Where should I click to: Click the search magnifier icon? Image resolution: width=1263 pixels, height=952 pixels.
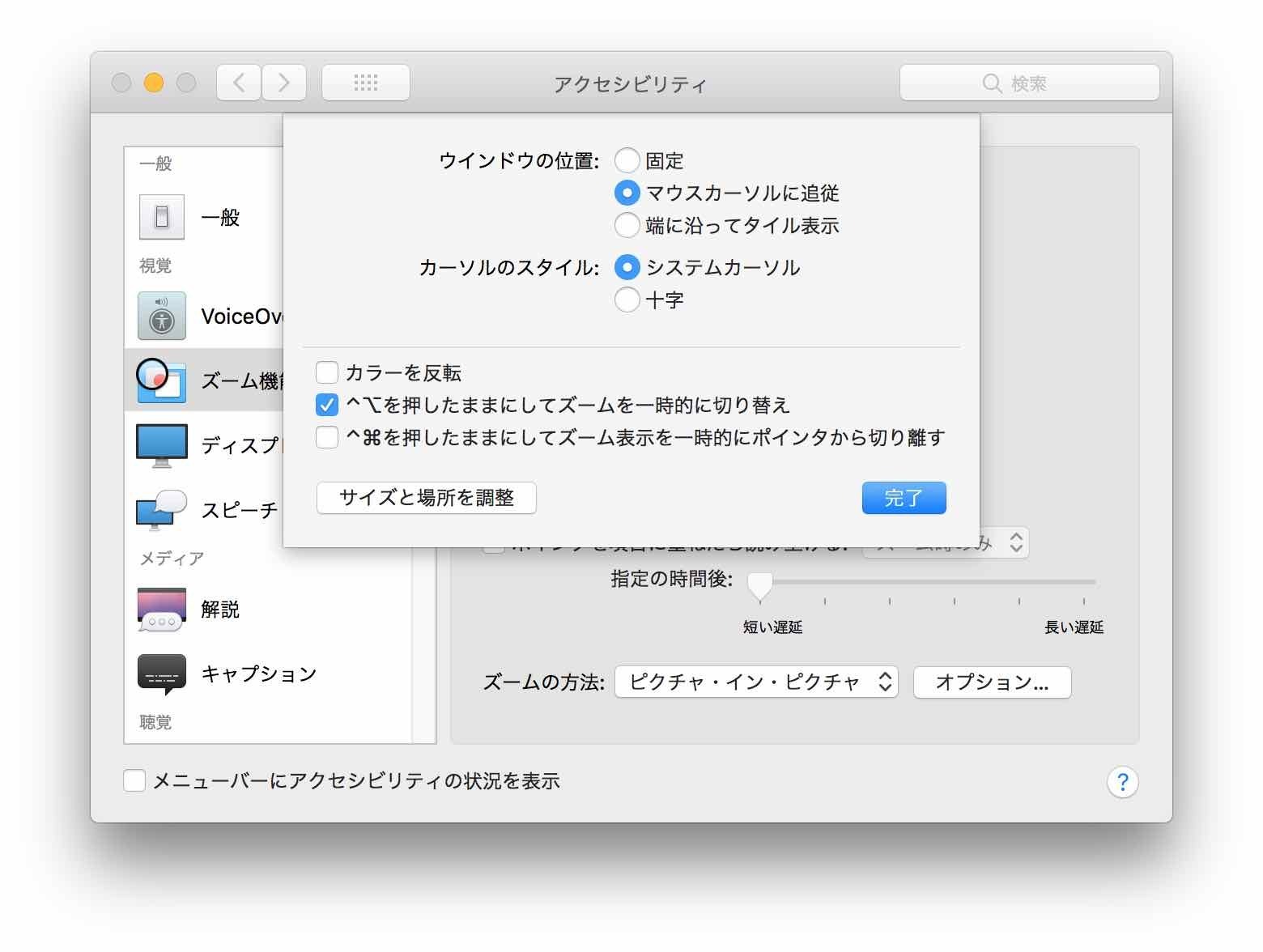pyautogui.click(x=992, y=83)
